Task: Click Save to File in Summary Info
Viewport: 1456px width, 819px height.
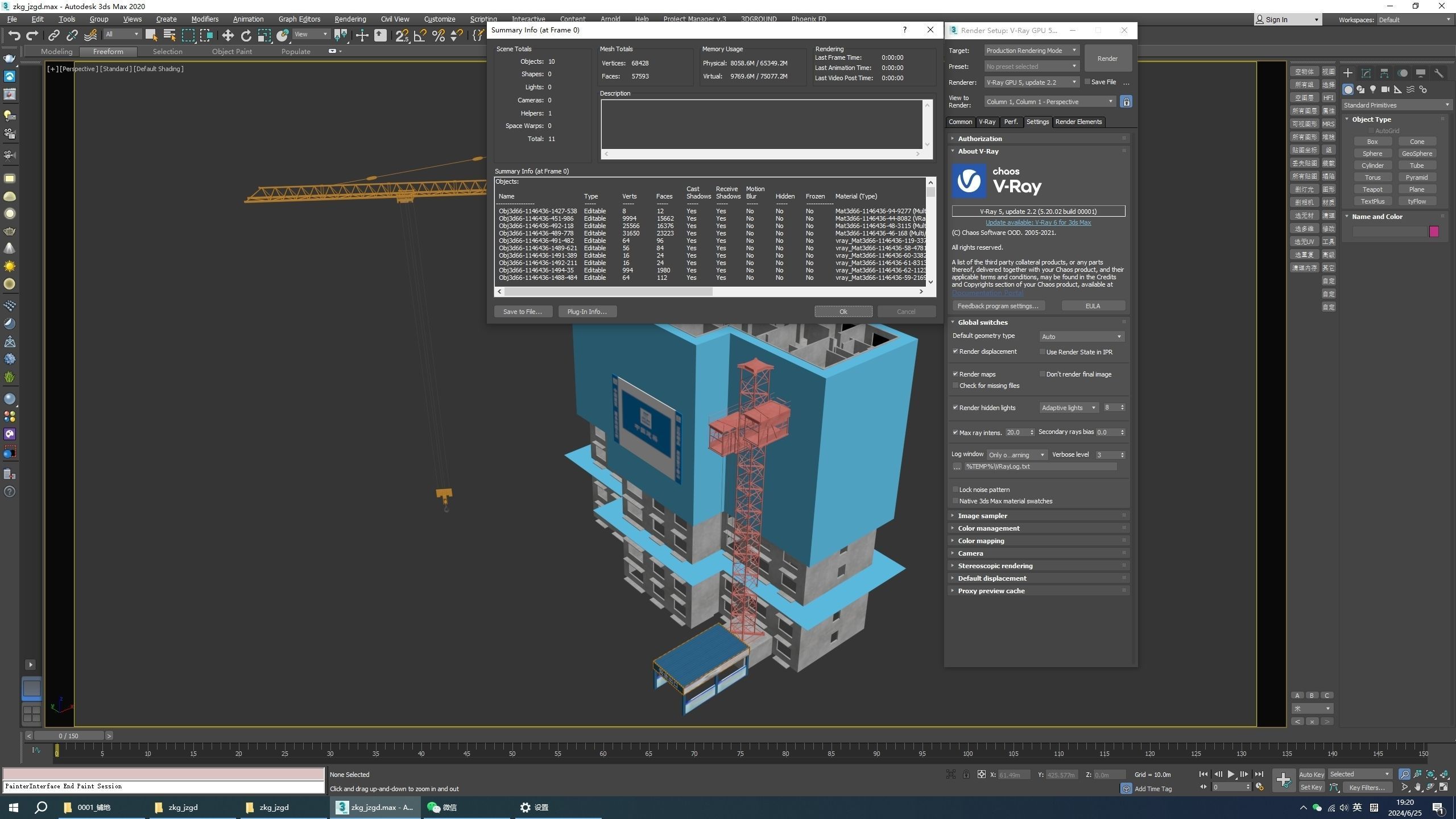Action: [x=522, y=312]
